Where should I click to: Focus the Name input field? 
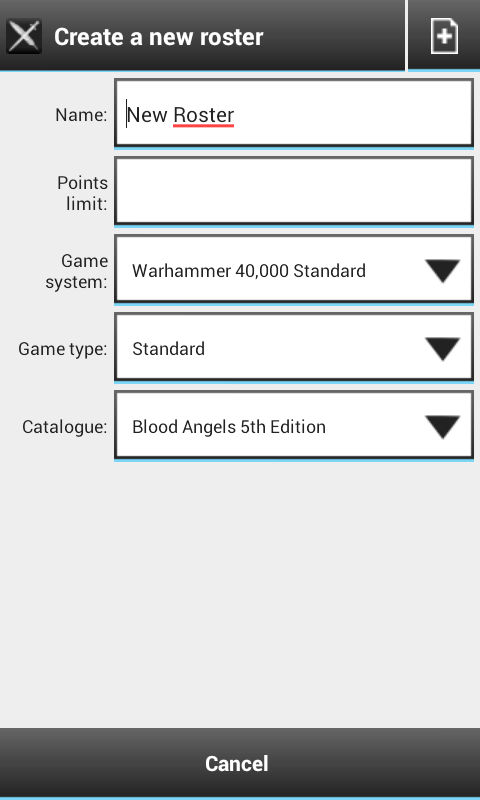coord(294,114)
